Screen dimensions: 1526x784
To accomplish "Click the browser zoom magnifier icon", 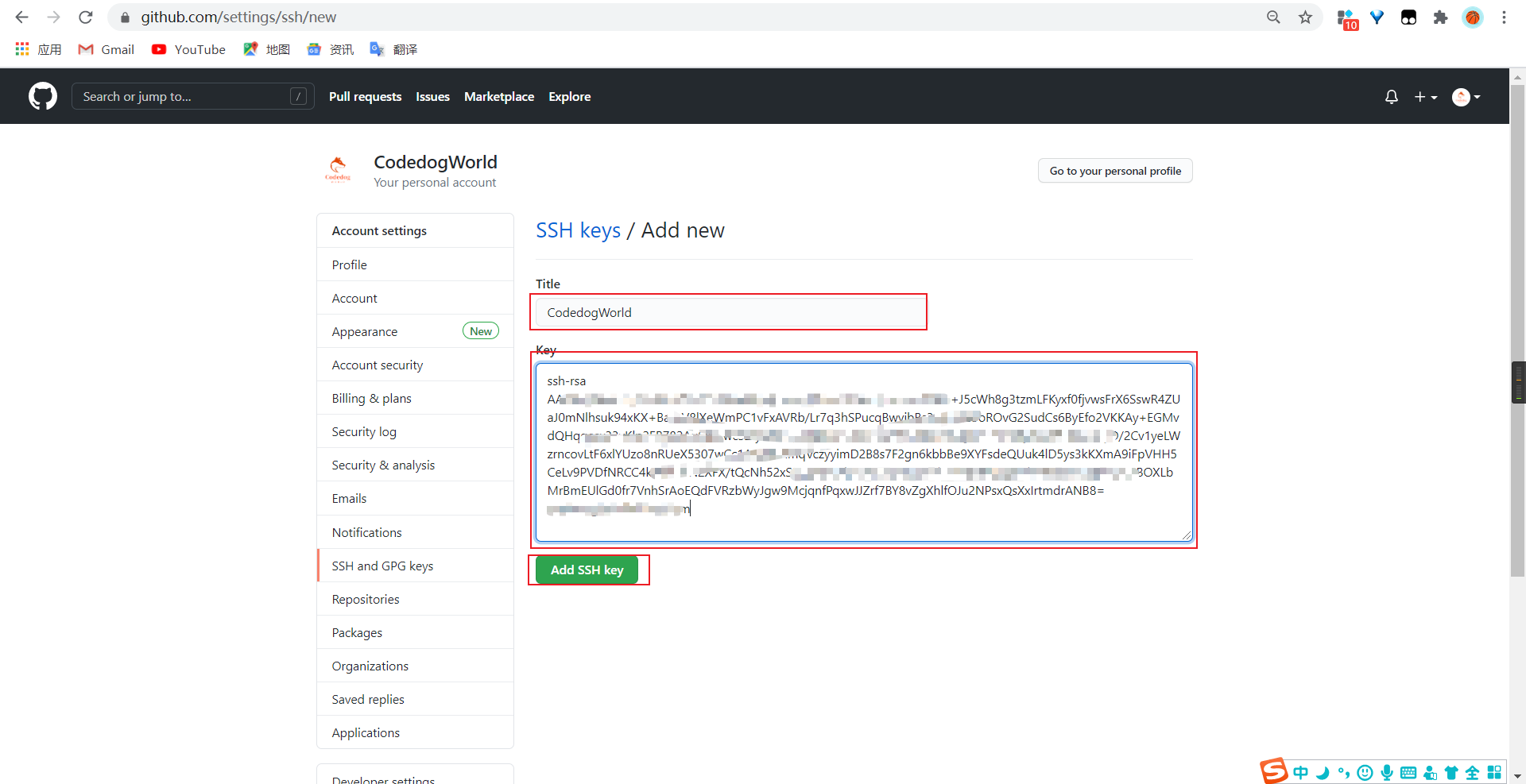I will pyautogui.click(x=1273, y=17).
